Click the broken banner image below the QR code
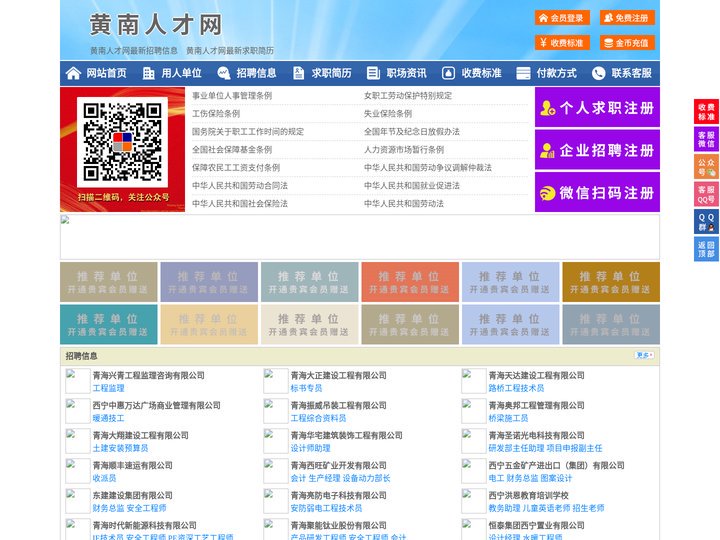Screen dimensions: 720x540 360,237
